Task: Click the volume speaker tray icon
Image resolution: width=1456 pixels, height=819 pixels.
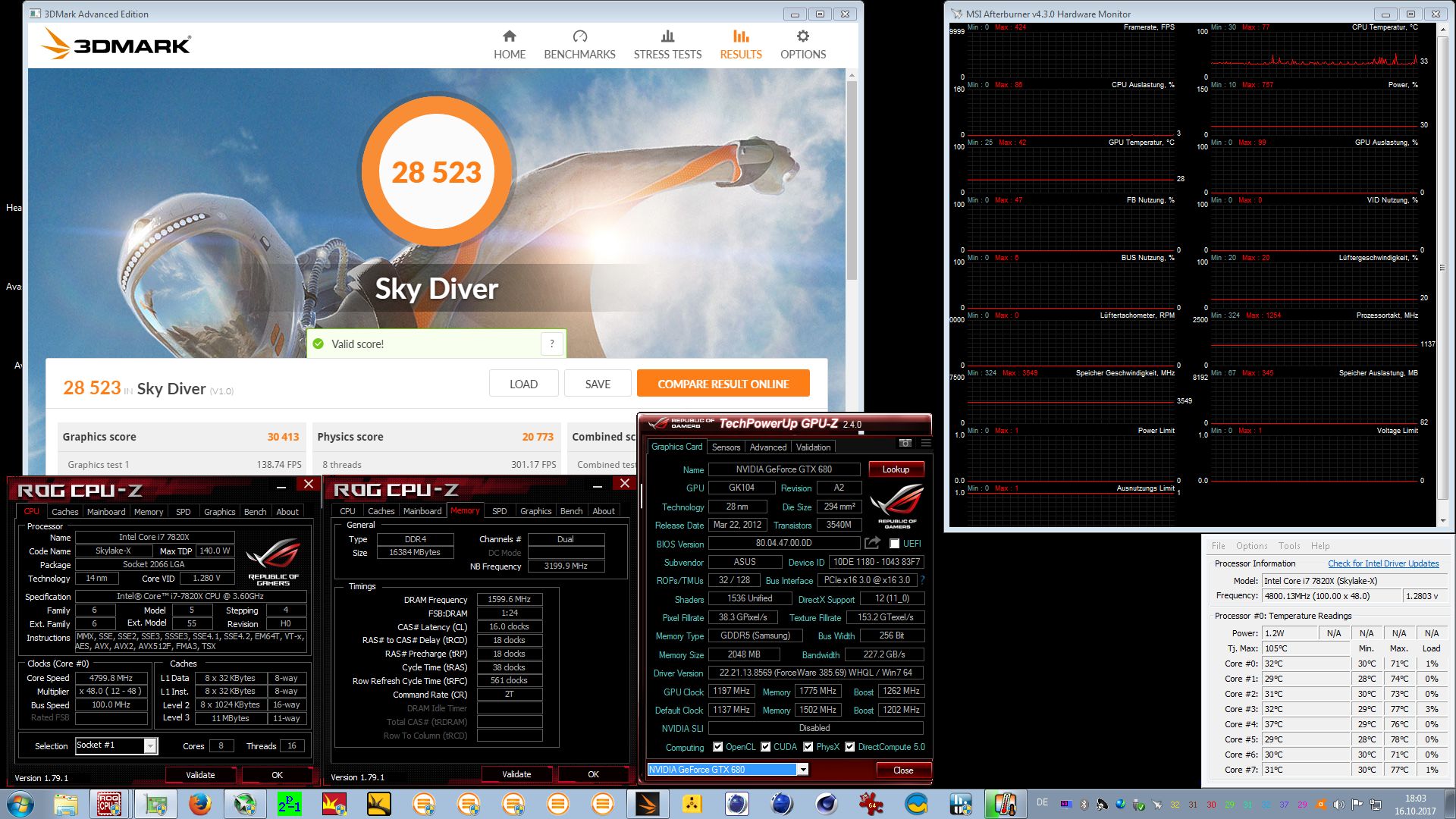Action: click(1339, 805)
